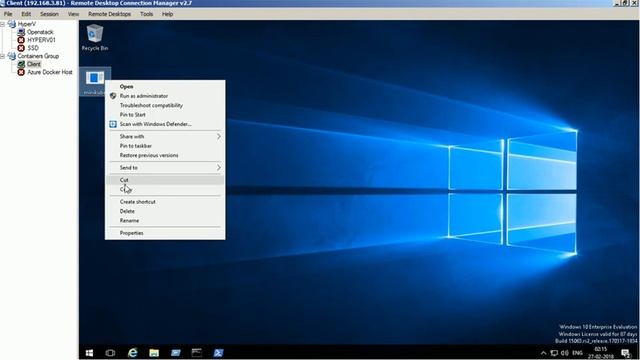Screen dimensions: 640x360
Task: Collapse the HyperV group node
Action: click(x=3, y=24)
